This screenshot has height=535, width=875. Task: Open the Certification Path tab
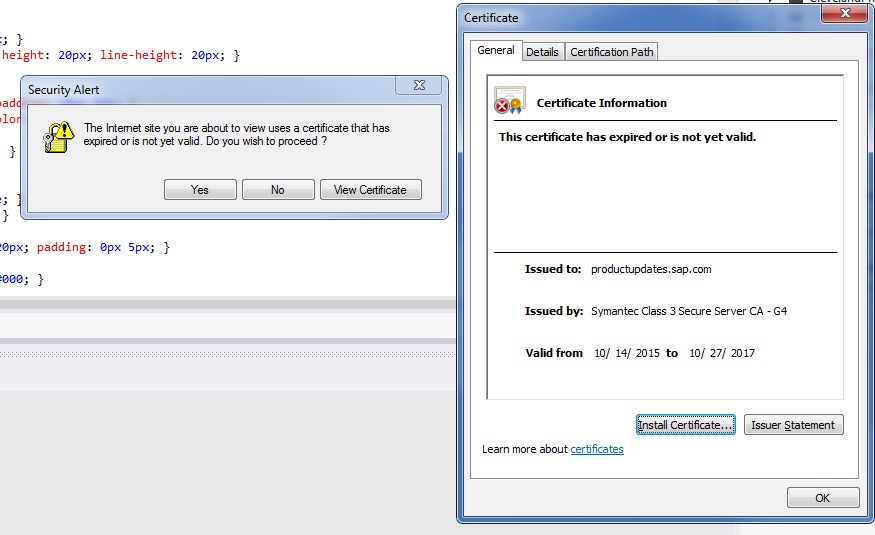point(612,52)
